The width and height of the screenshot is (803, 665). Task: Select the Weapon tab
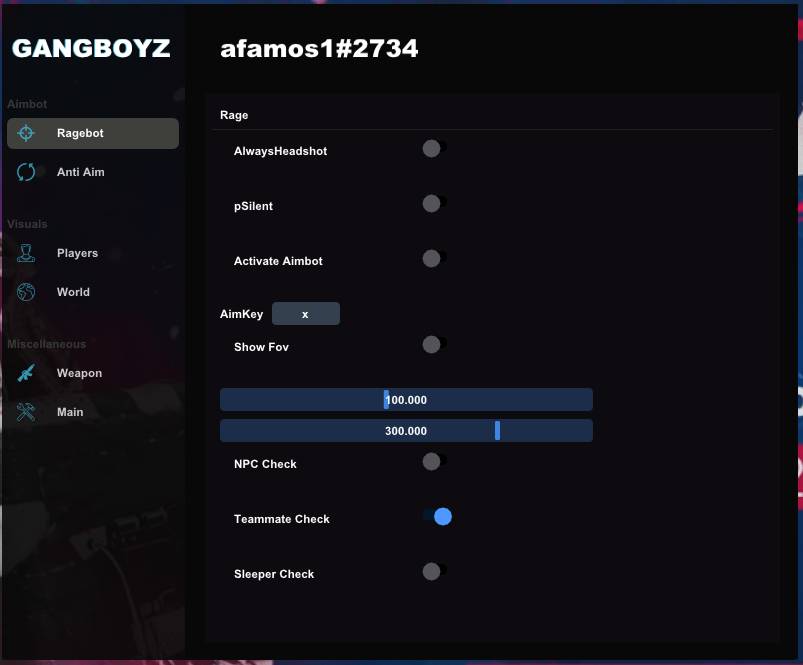[79, 373]
